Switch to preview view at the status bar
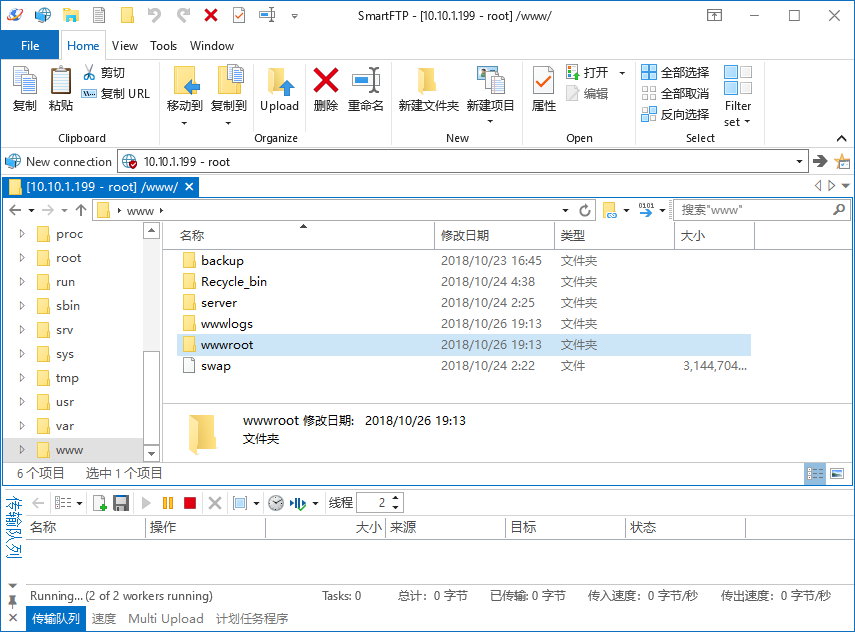Image resolution: width=855 pixels, height=632 pixels. coord(837,473)
